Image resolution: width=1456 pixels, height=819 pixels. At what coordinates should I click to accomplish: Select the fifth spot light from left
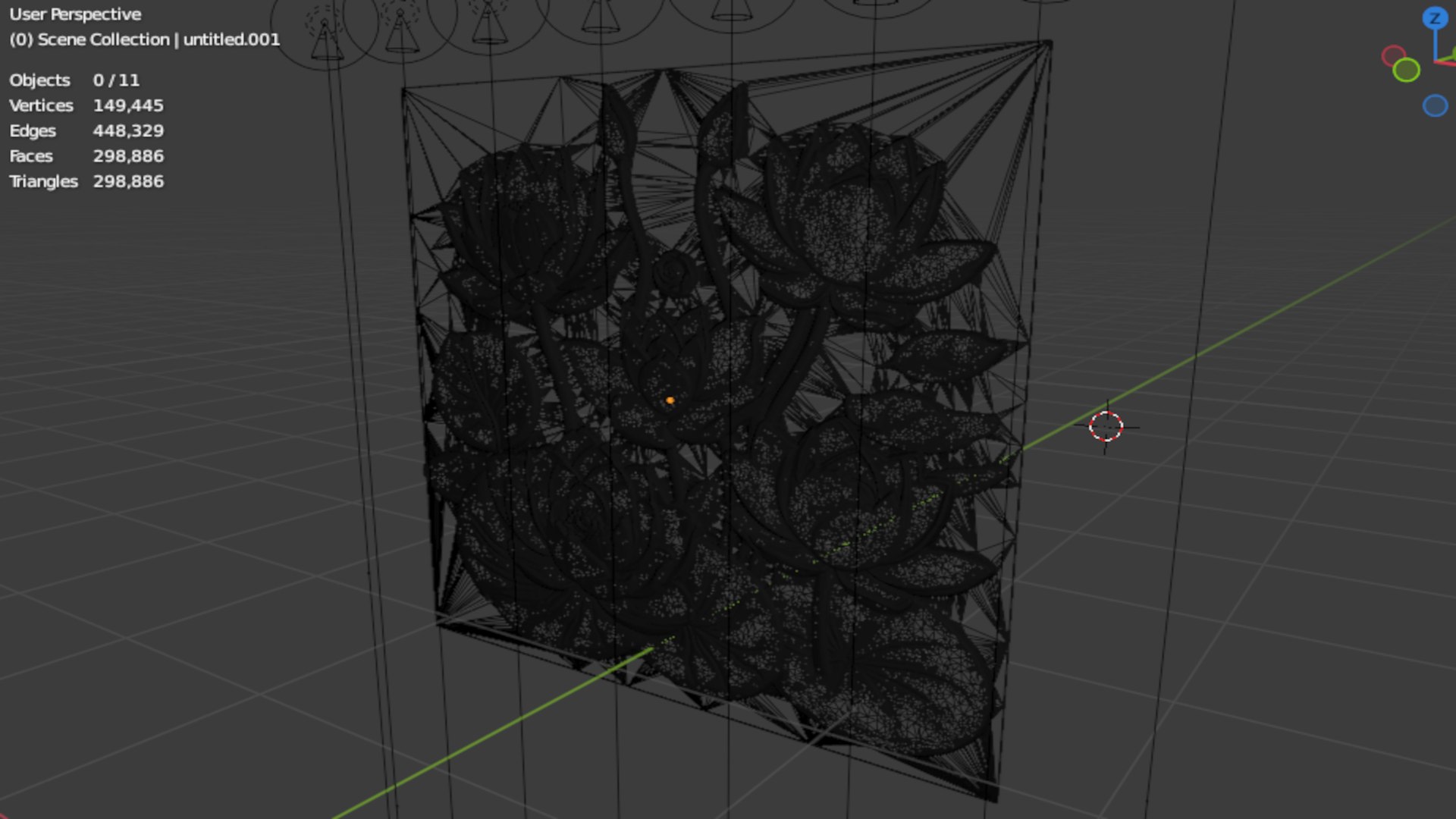(x=731, y=9)
